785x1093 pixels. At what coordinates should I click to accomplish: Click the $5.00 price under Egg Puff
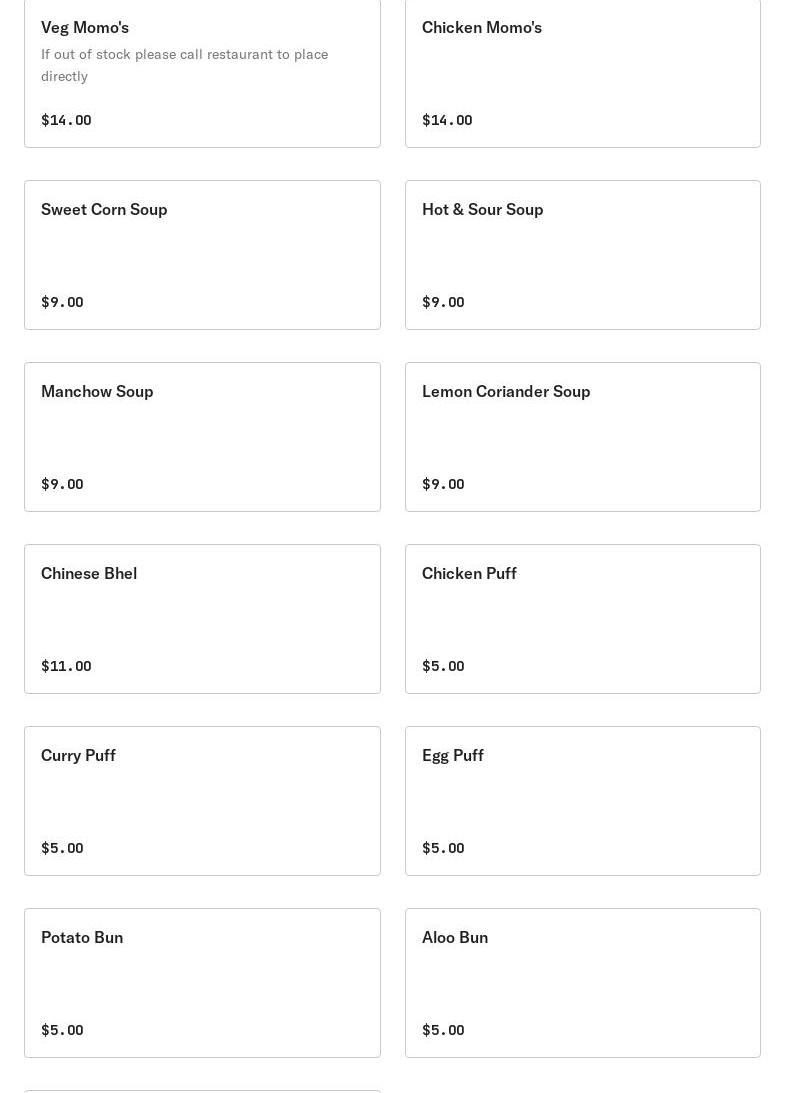point(443,848)
